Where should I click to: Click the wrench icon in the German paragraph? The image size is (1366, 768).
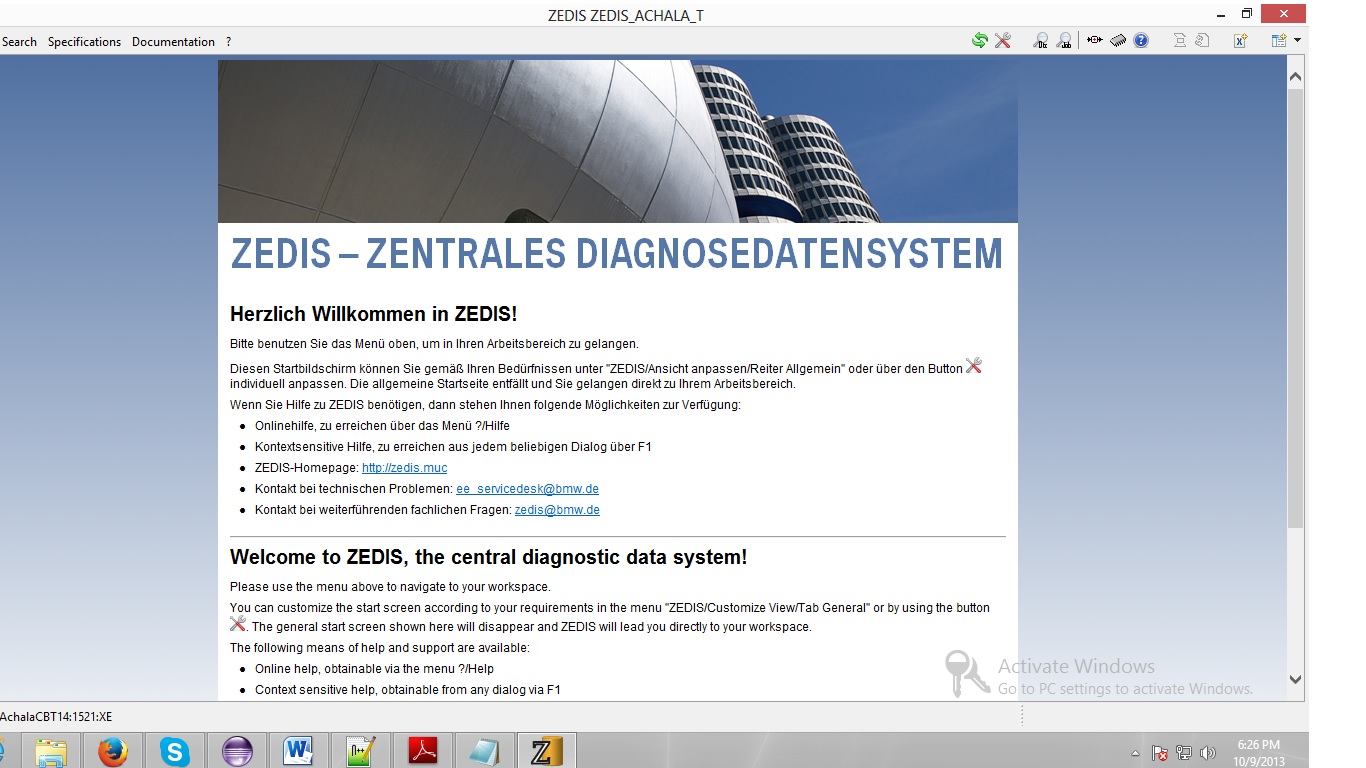974,366
